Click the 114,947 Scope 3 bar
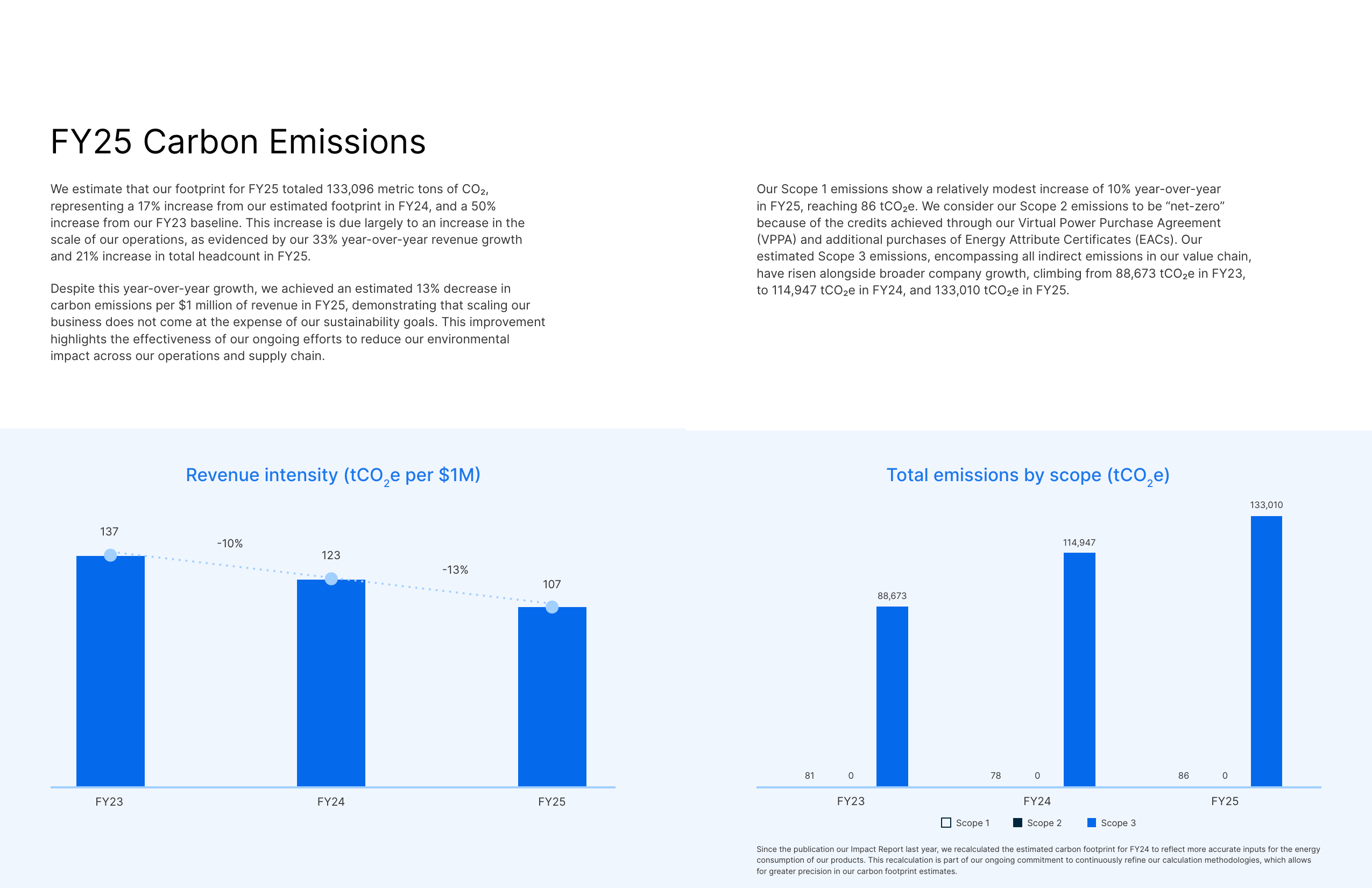Screen dimensions: 1372x888 tap(1079, 669)
